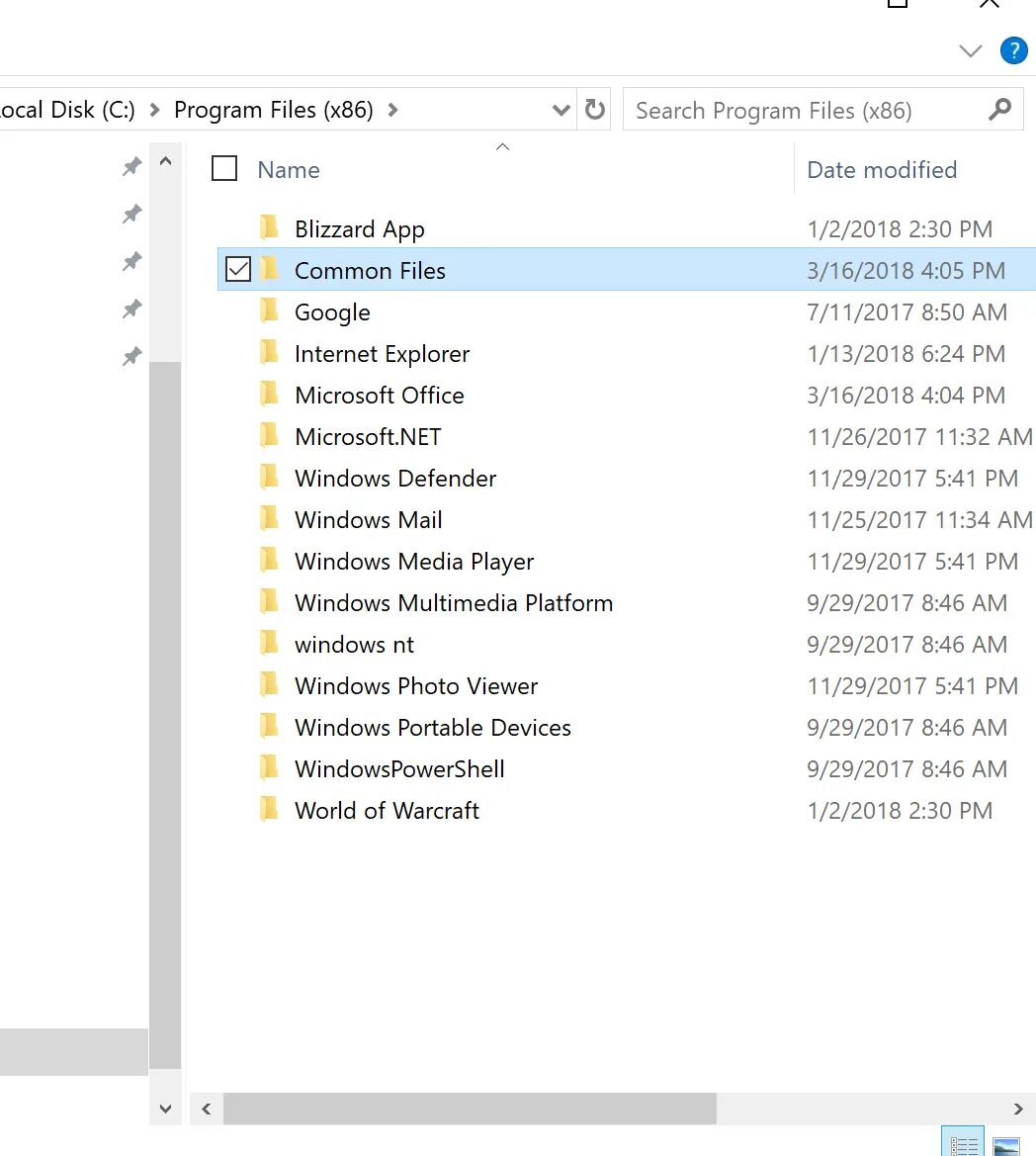The image size is (1036, 1156).
Task: Select the Windows Defender folder name
Action: [395, 478]
